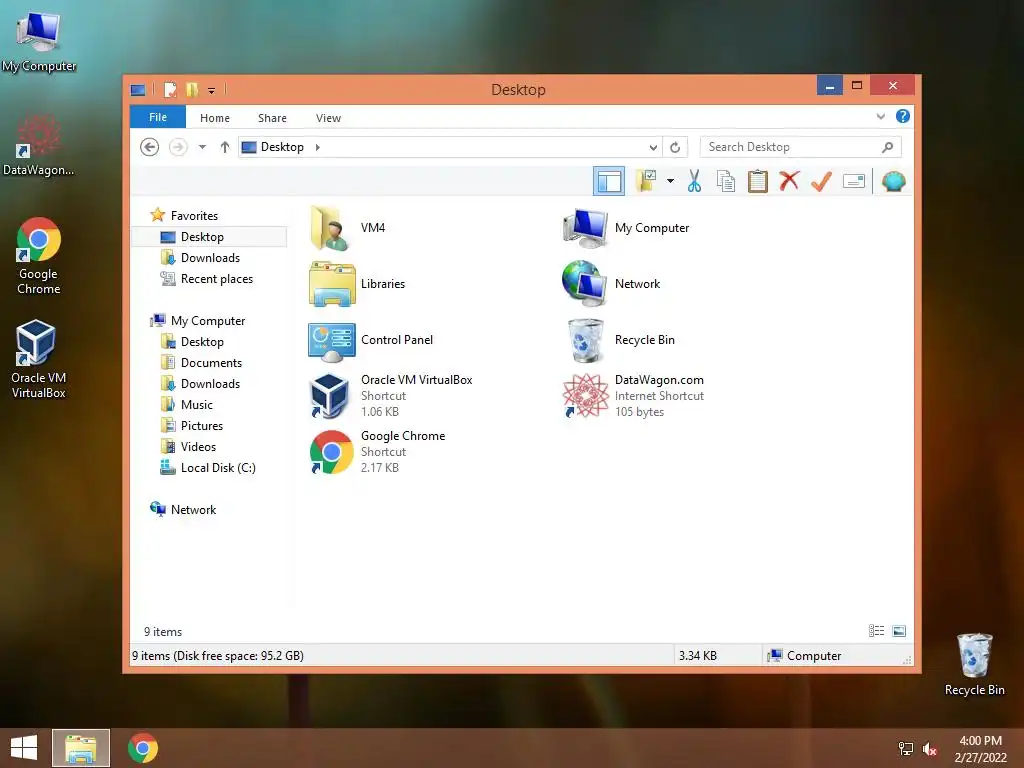Click the search magnifier icon

887,147
